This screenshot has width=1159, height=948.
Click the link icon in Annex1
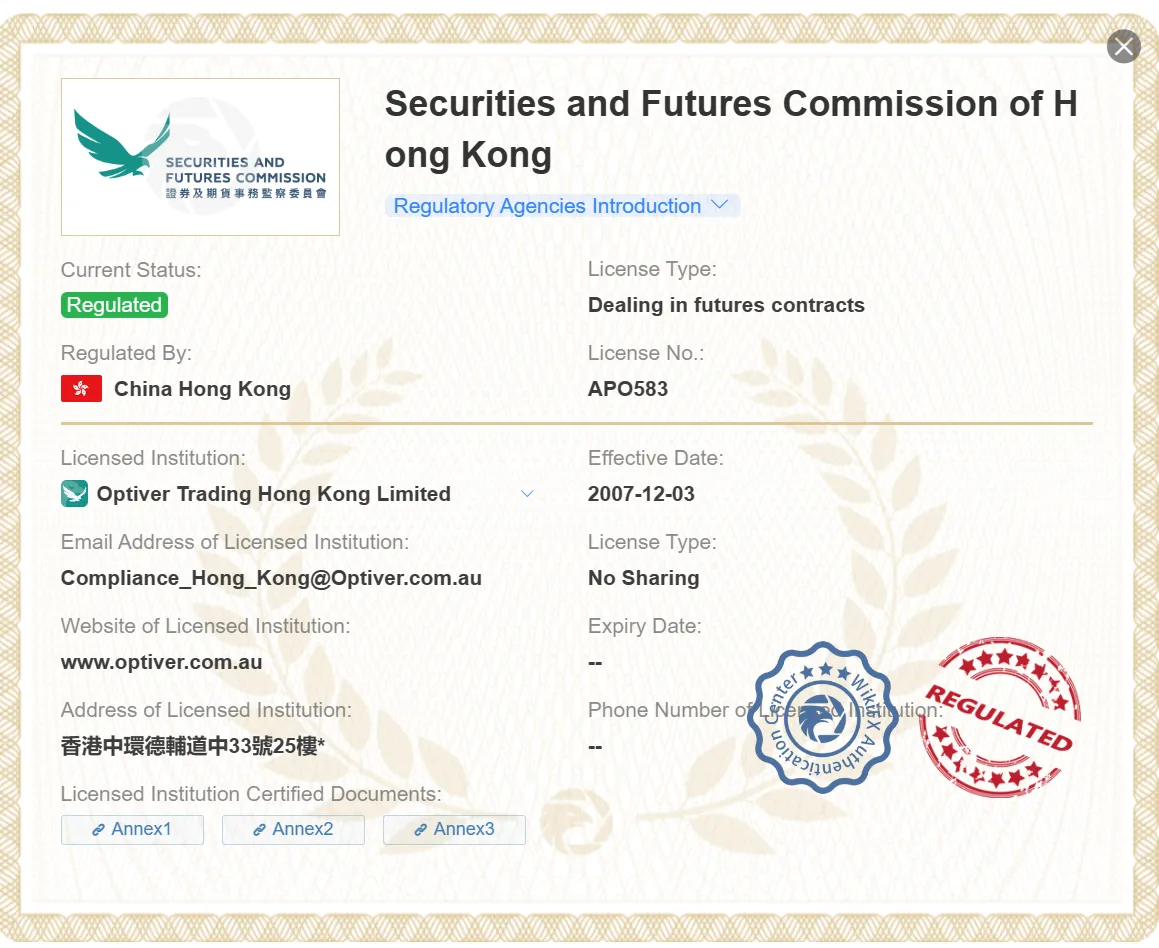(x=98, y=831)
